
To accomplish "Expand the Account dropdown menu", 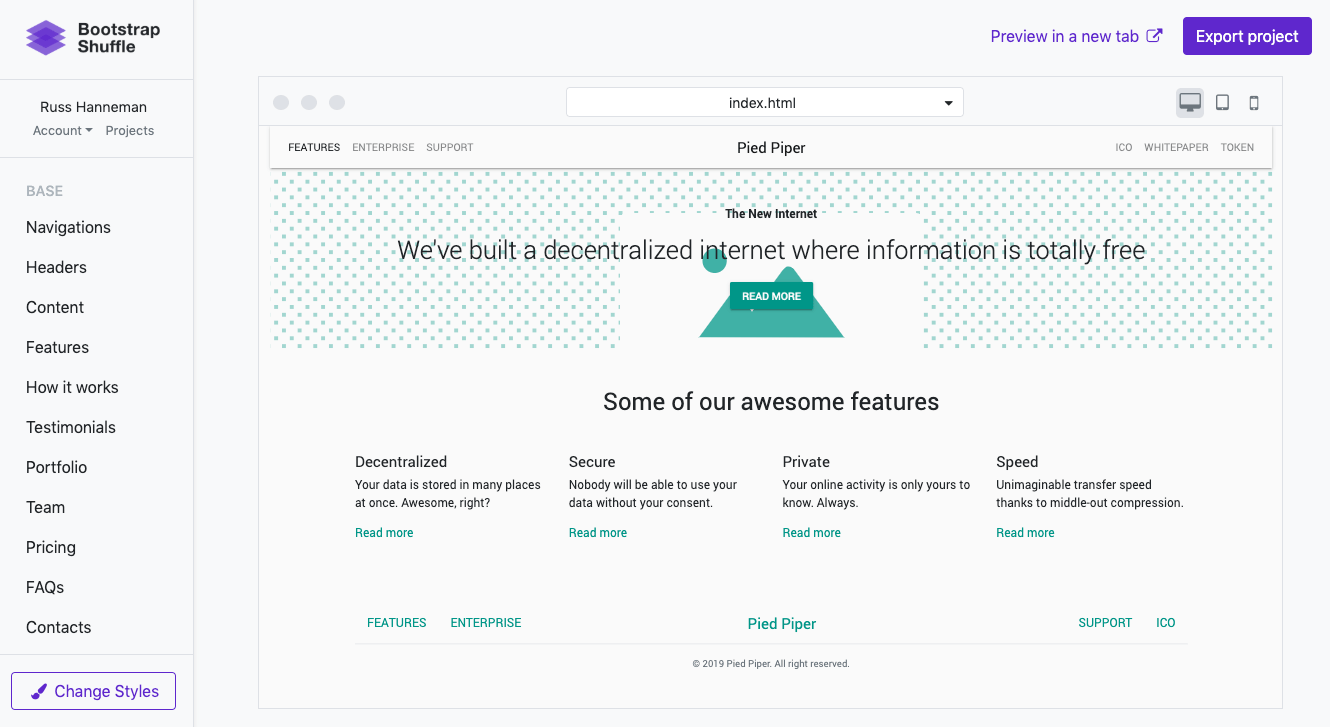I will point(62,131).
